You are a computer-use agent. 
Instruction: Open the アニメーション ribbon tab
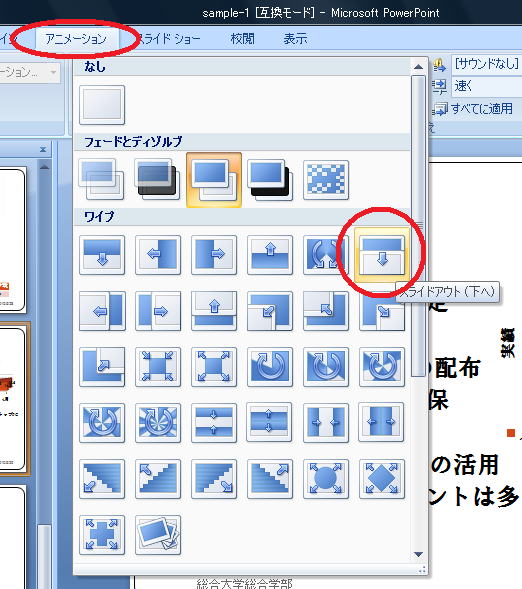(x=76, y=39)
